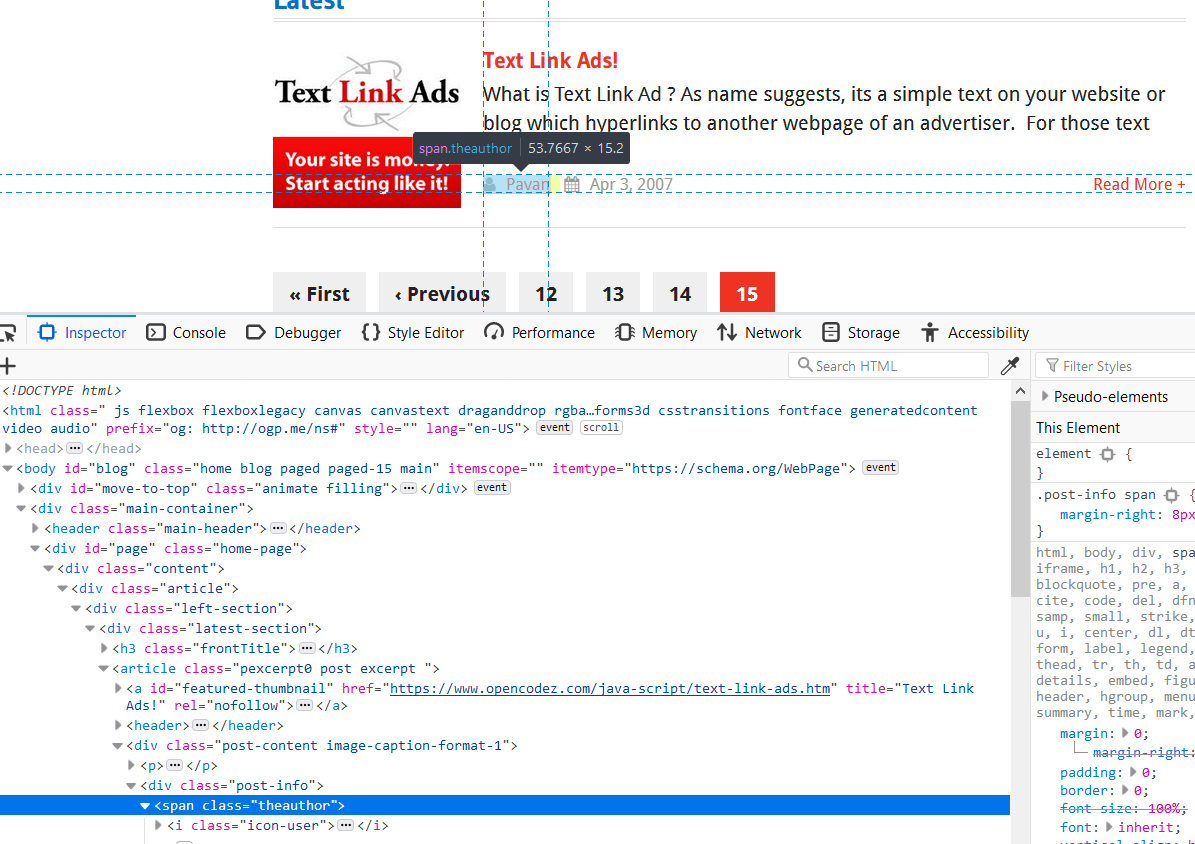The image size is (1195, 844).
Task: Expand the main-header node
Action: [36, 528]
